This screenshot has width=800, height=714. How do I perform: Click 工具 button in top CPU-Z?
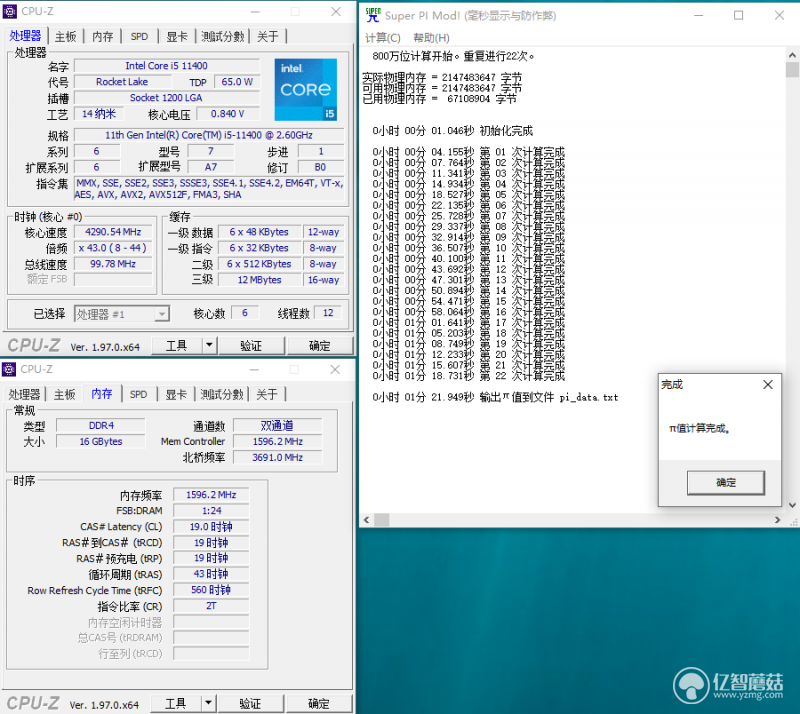177,346
